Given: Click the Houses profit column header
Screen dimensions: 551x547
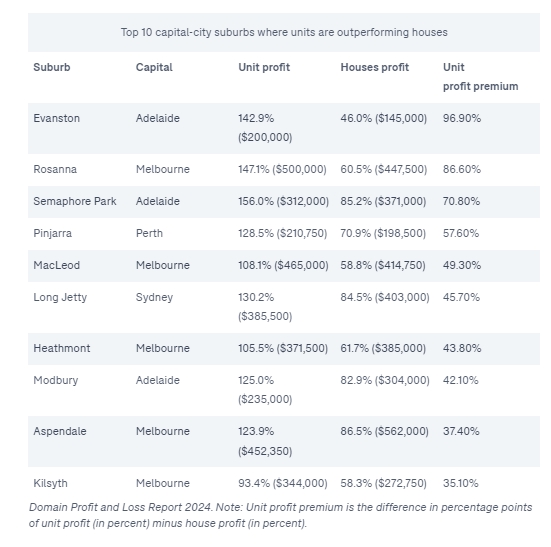Looking at the screenshot, I should (x=374, y=67).
